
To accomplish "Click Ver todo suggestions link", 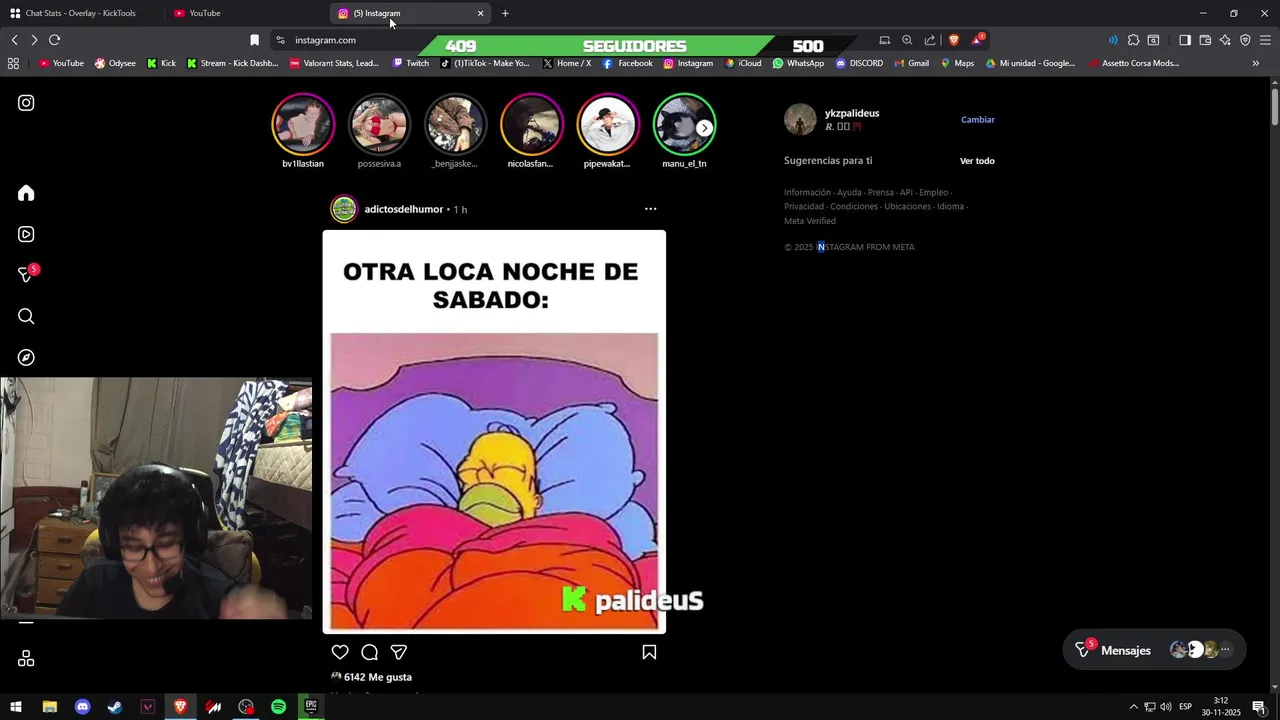I will [x=977, y=161].
